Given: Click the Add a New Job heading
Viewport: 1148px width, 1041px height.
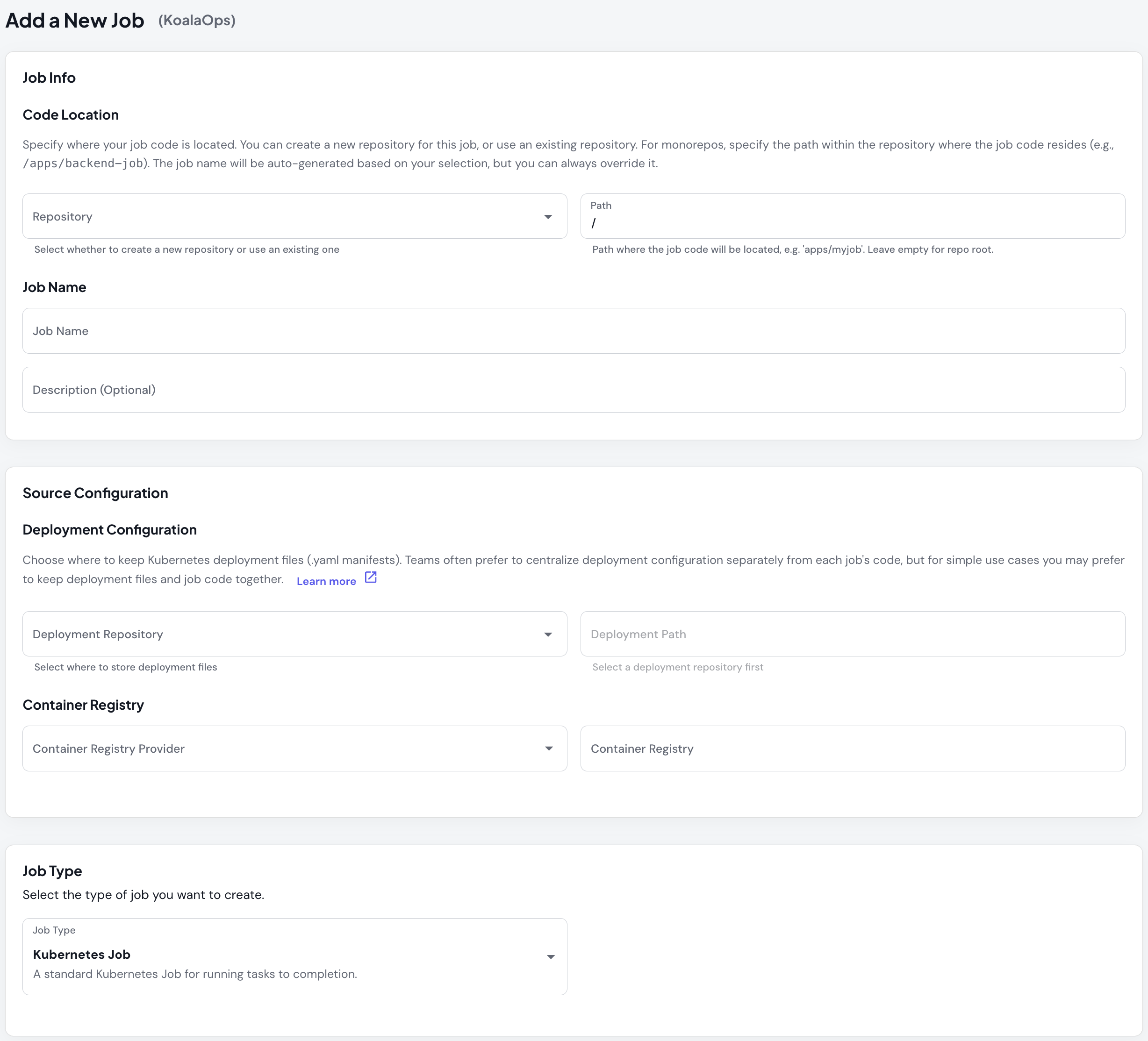Looking at the screenshot, I should [75, 21].
